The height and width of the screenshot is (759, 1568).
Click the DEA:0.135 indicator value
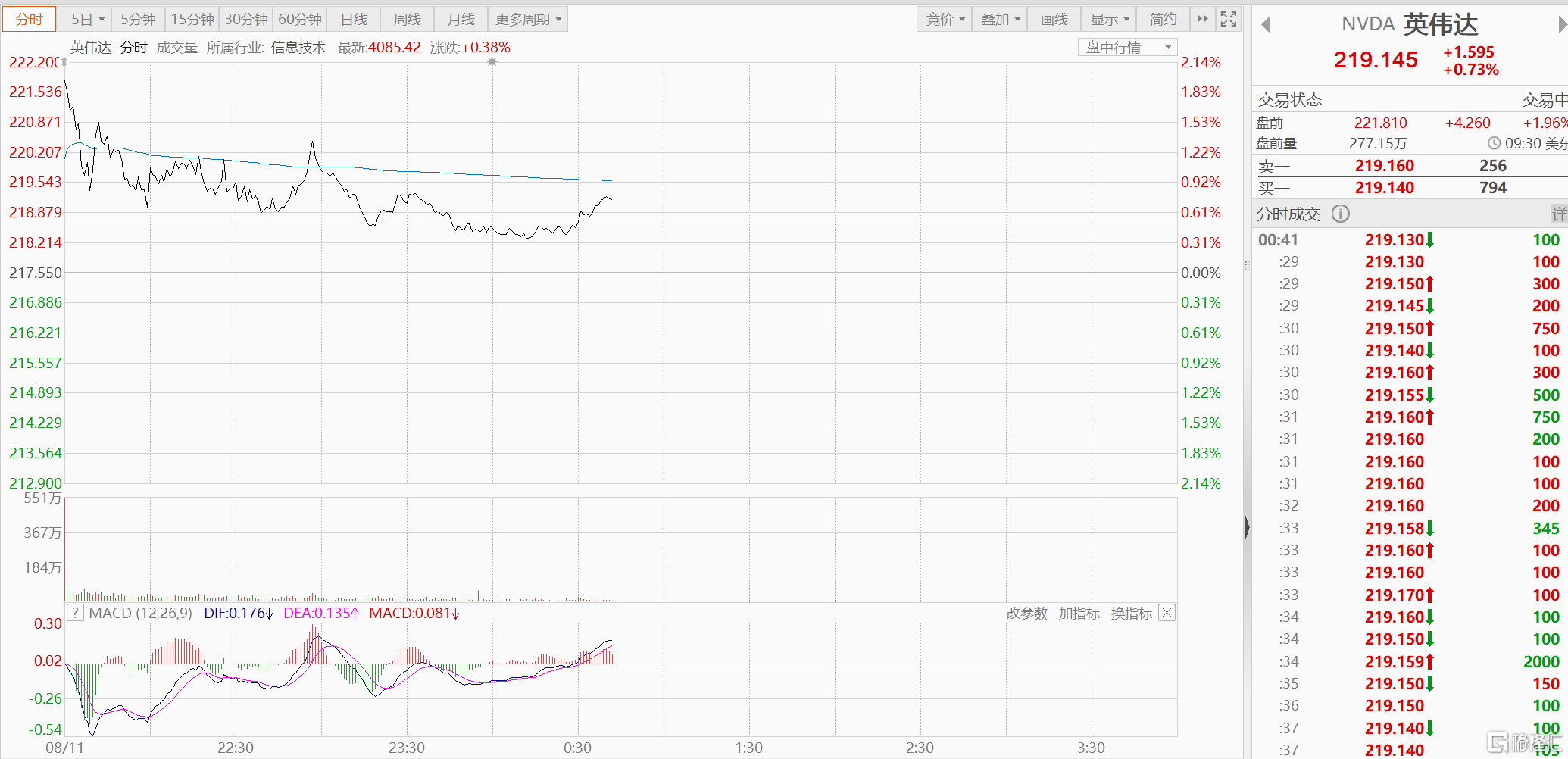pyautogui.click(x=321, y=613)
